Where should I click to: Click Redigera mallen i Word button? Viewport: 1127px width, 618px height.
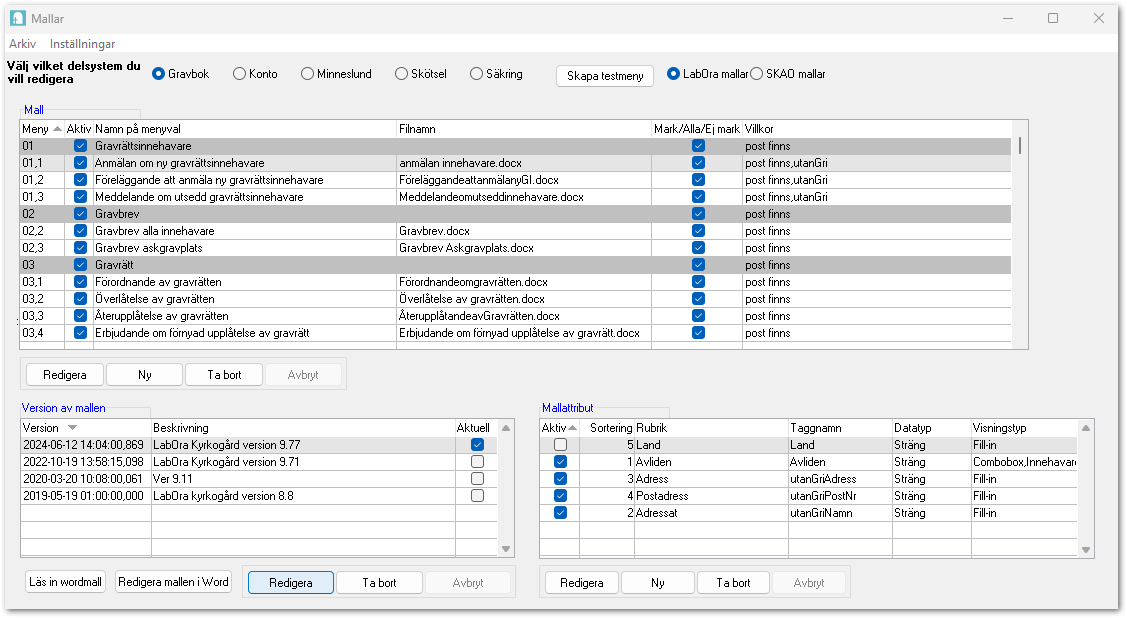coord(174,583)
